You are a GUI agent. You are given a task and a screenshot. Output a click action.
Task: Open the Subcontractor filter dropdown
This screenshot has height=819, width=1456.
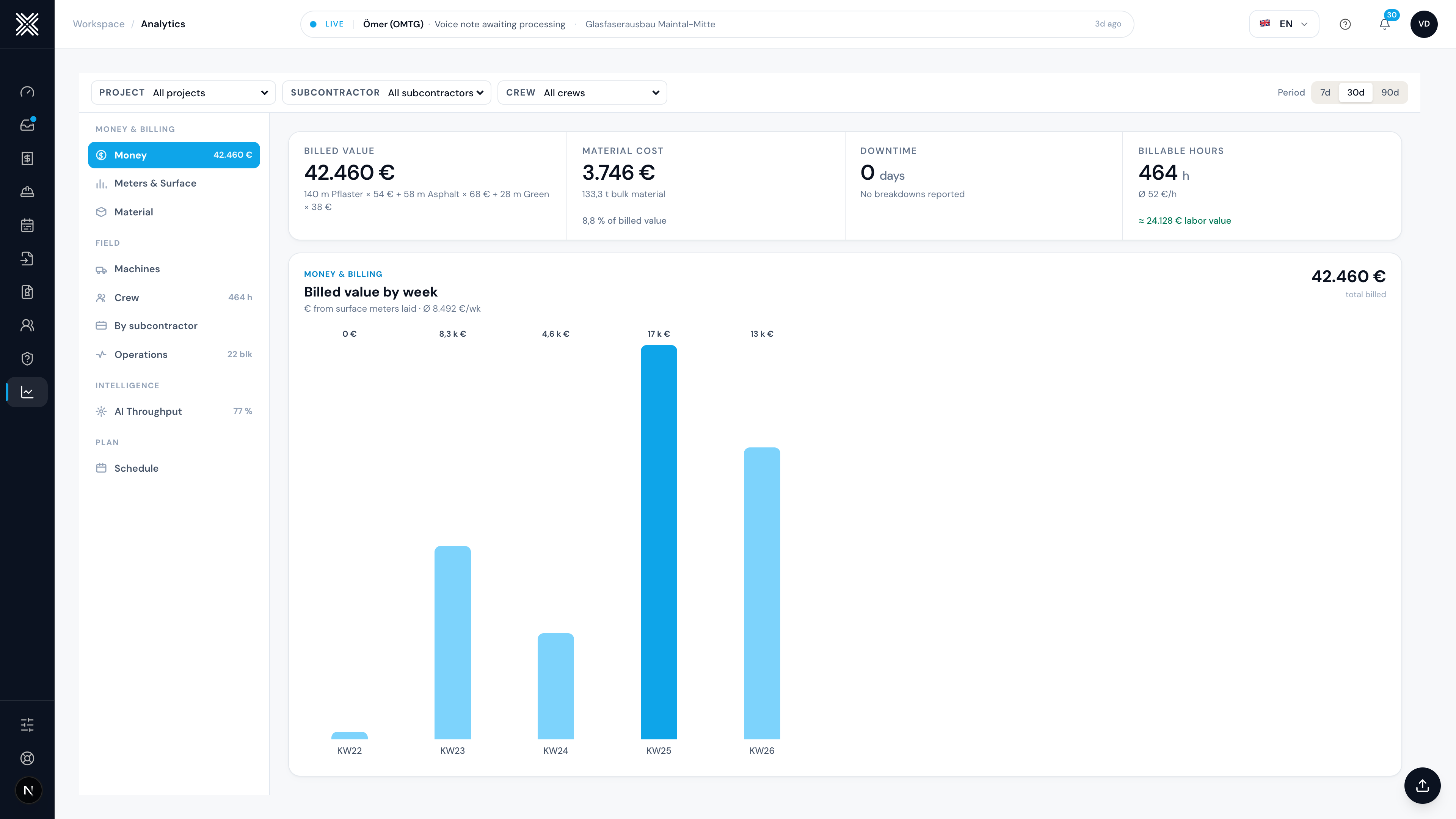387,93
